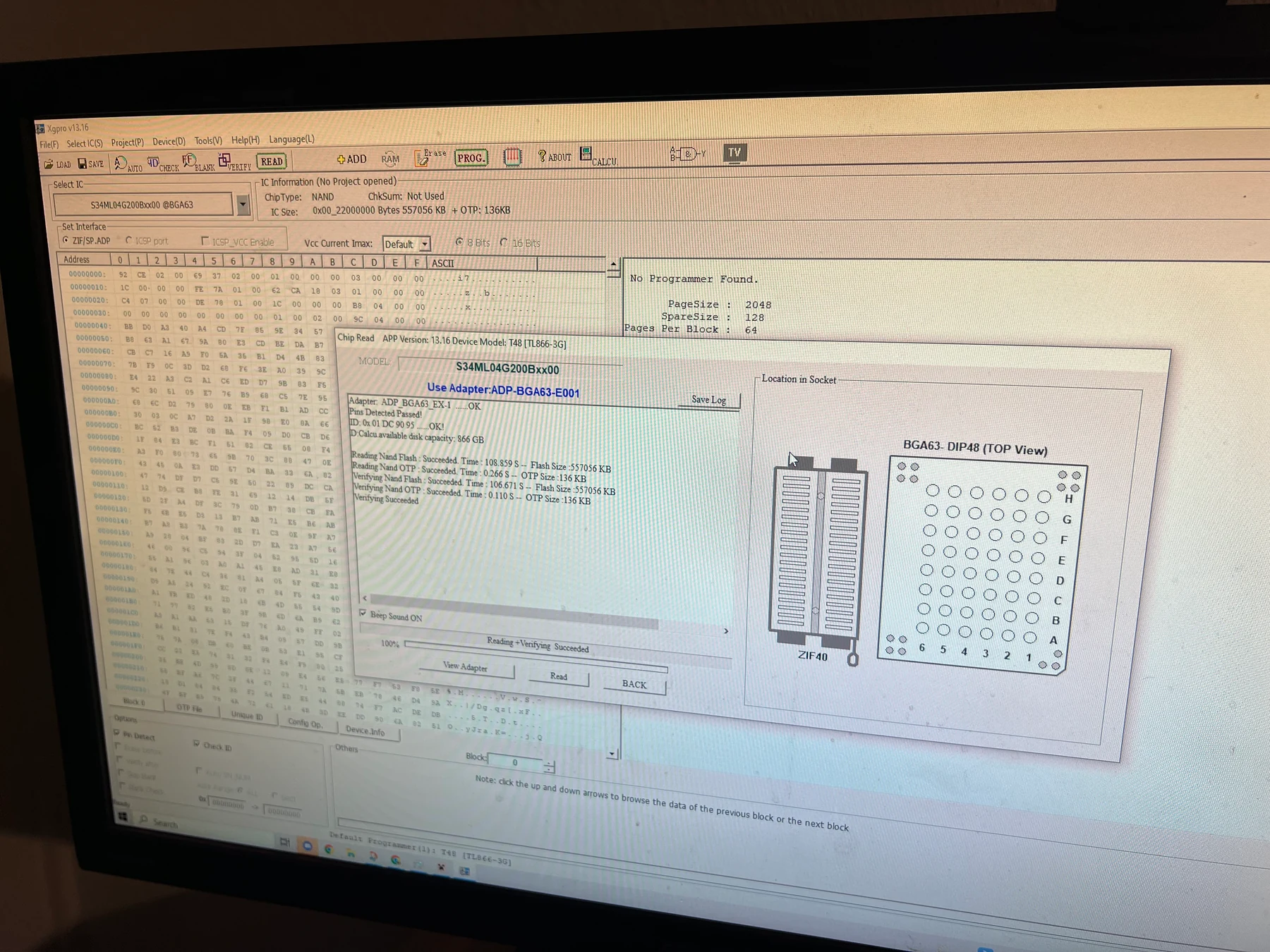Click the hex view scroll-up arrow
This screenshot has height=952, width=1270.
(613, 264)
